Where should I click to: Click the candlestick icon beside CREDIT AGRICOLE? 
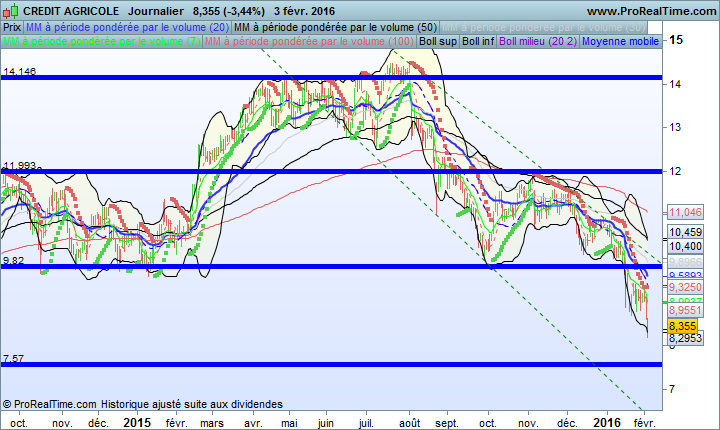11,11
